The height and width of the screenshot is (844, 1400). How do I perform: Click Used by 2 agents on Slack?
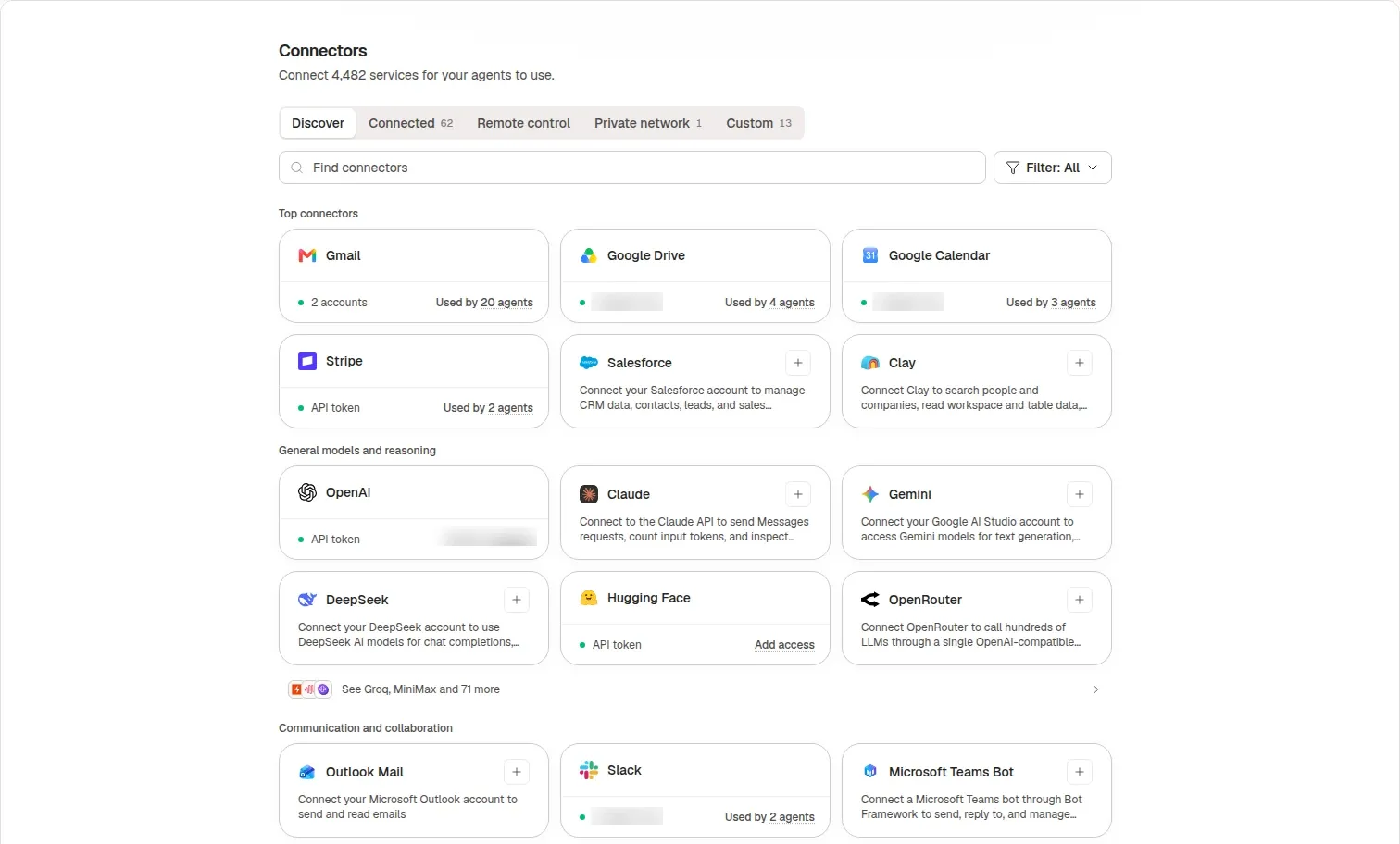pos(769,817)
